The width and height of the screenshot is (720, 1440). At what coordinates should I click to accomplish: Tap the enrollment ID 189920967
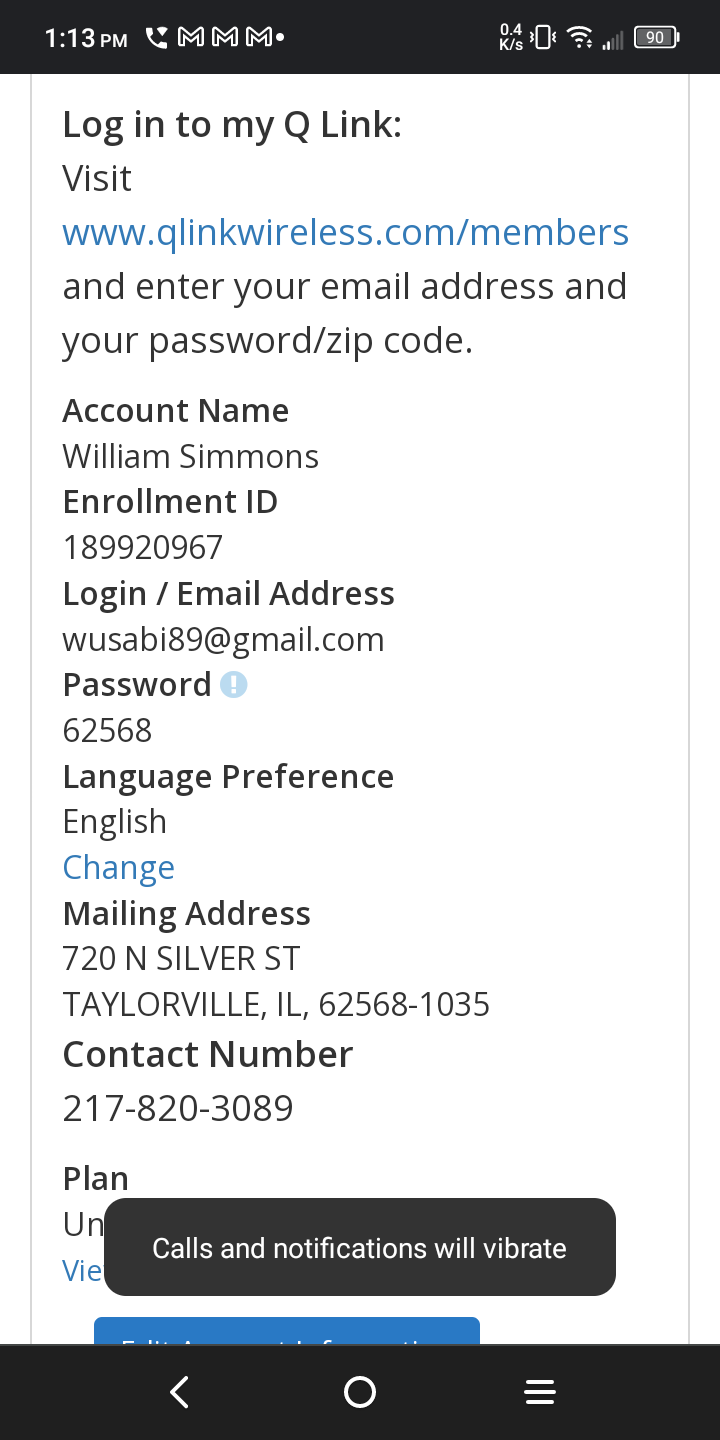coord(142,547)
